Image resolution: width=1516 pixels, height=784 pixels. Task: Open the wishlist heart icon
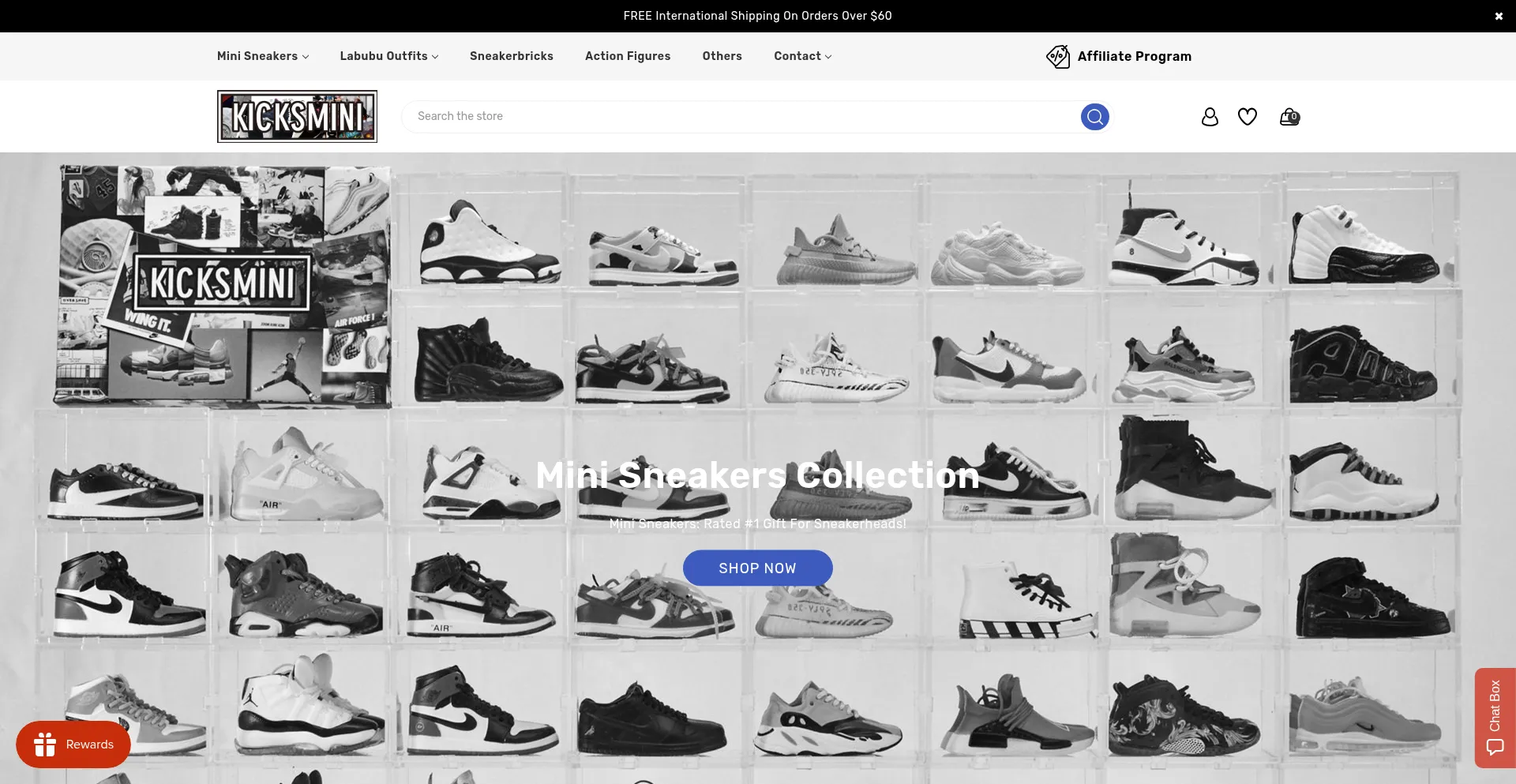(1247, 117)
